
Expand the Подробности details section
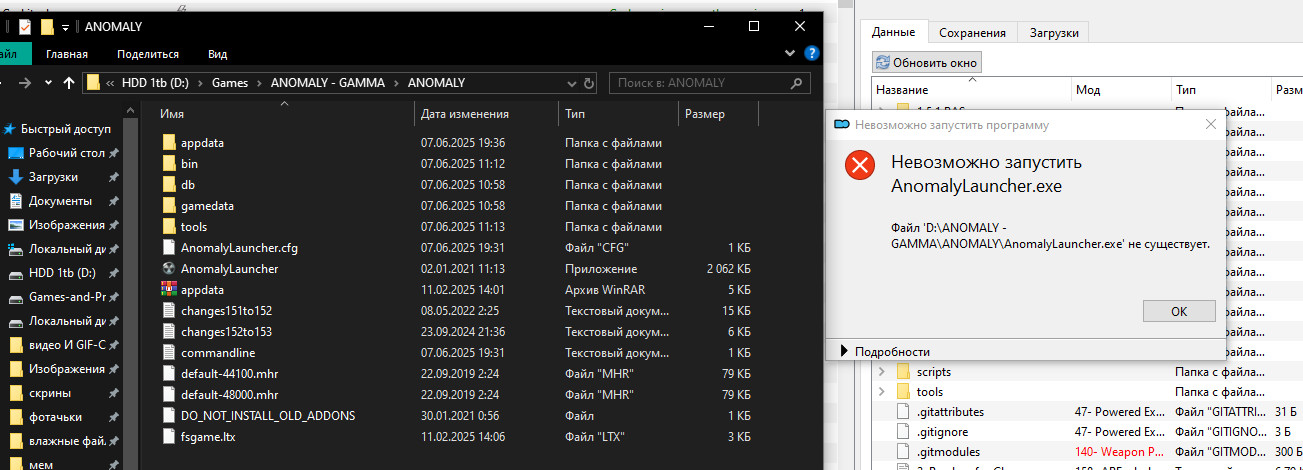(x=845, y=351)
